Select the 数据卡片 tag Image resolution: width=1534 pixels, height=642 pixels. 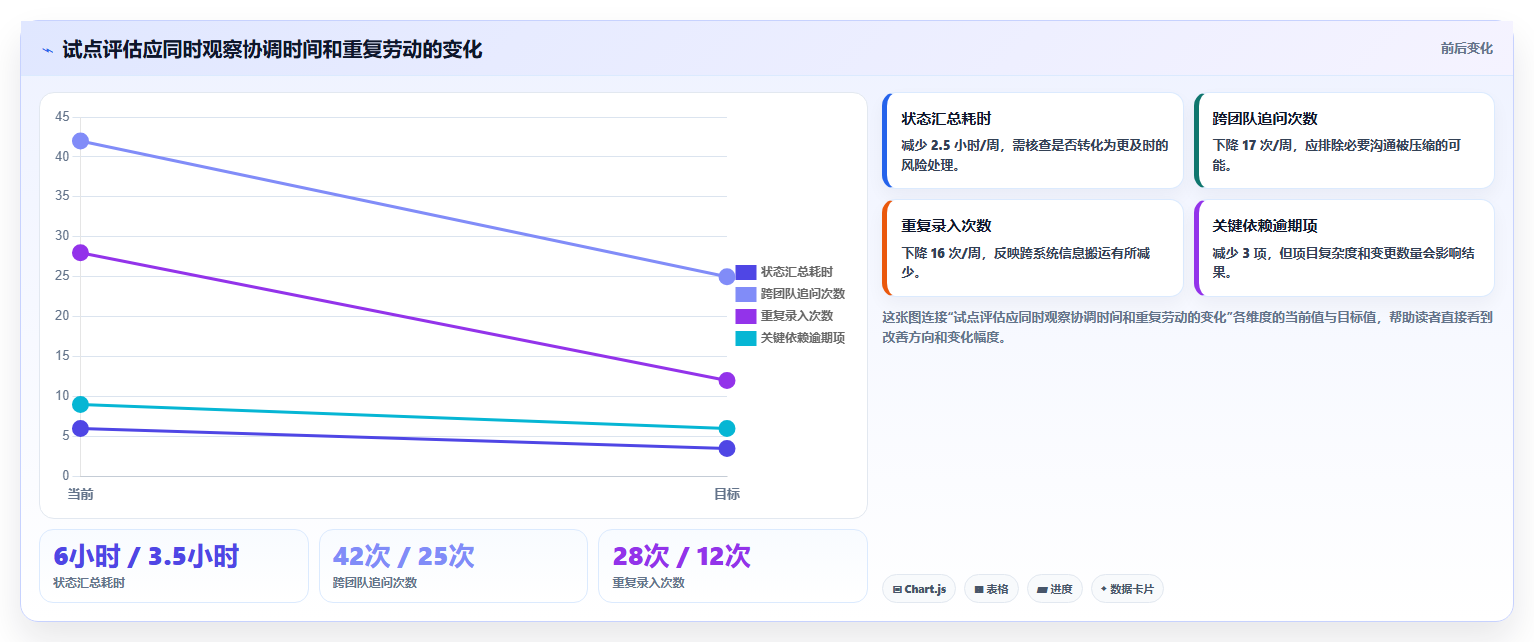pos(1127,589)
